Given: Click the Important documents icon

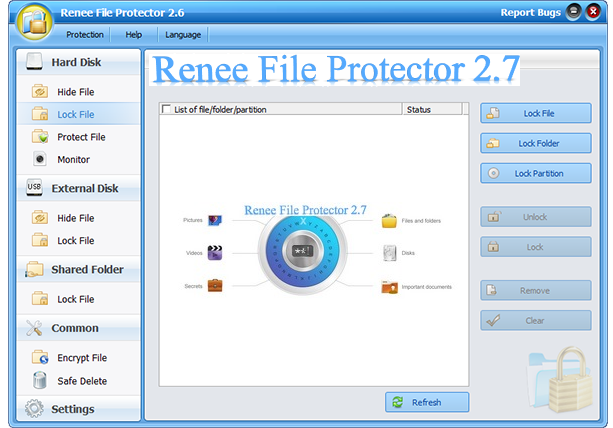Looking at the screenshot, I should pos(389,287).
